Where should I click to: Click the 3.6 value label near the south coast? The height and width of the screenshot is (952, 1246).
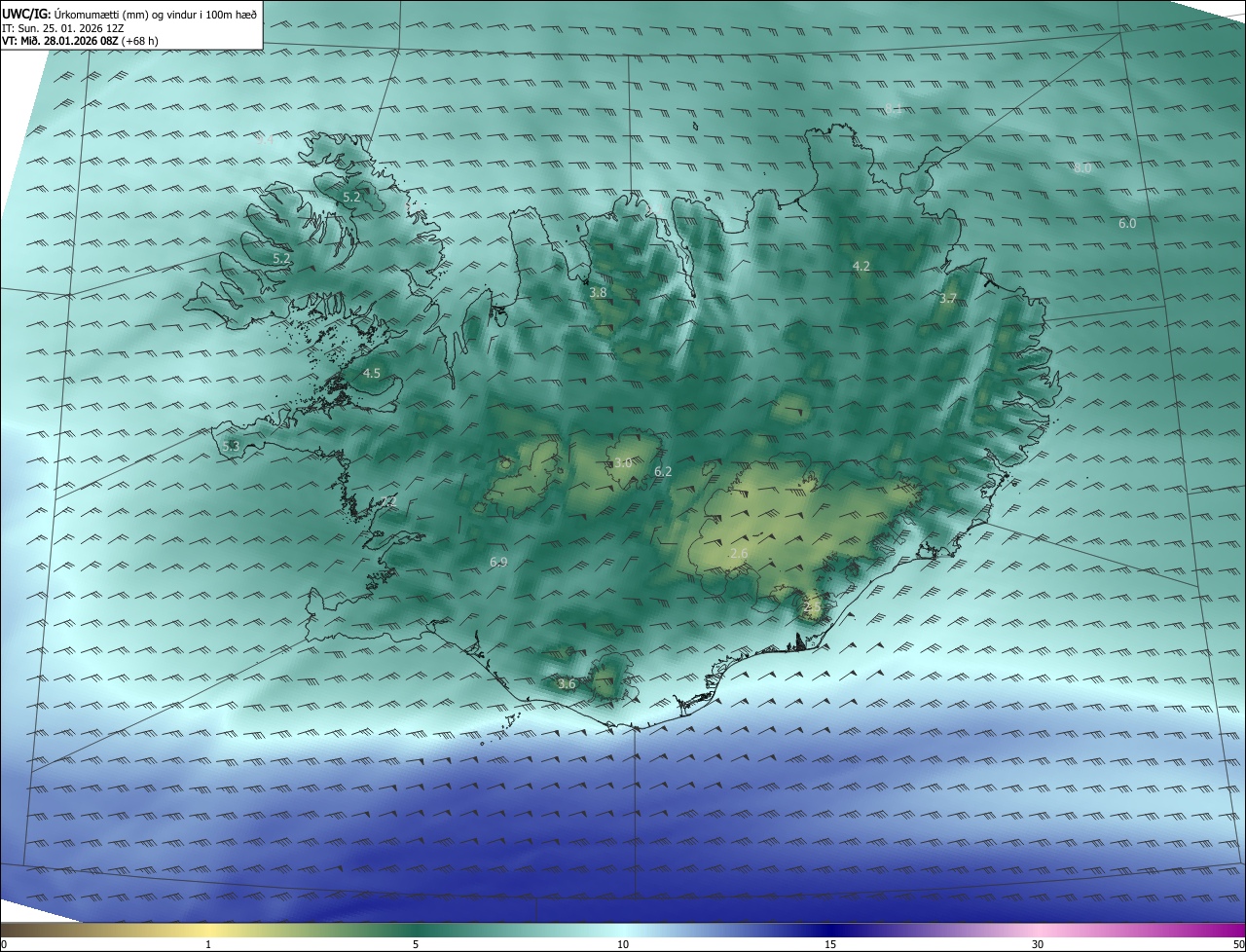(x=567, y=684)
